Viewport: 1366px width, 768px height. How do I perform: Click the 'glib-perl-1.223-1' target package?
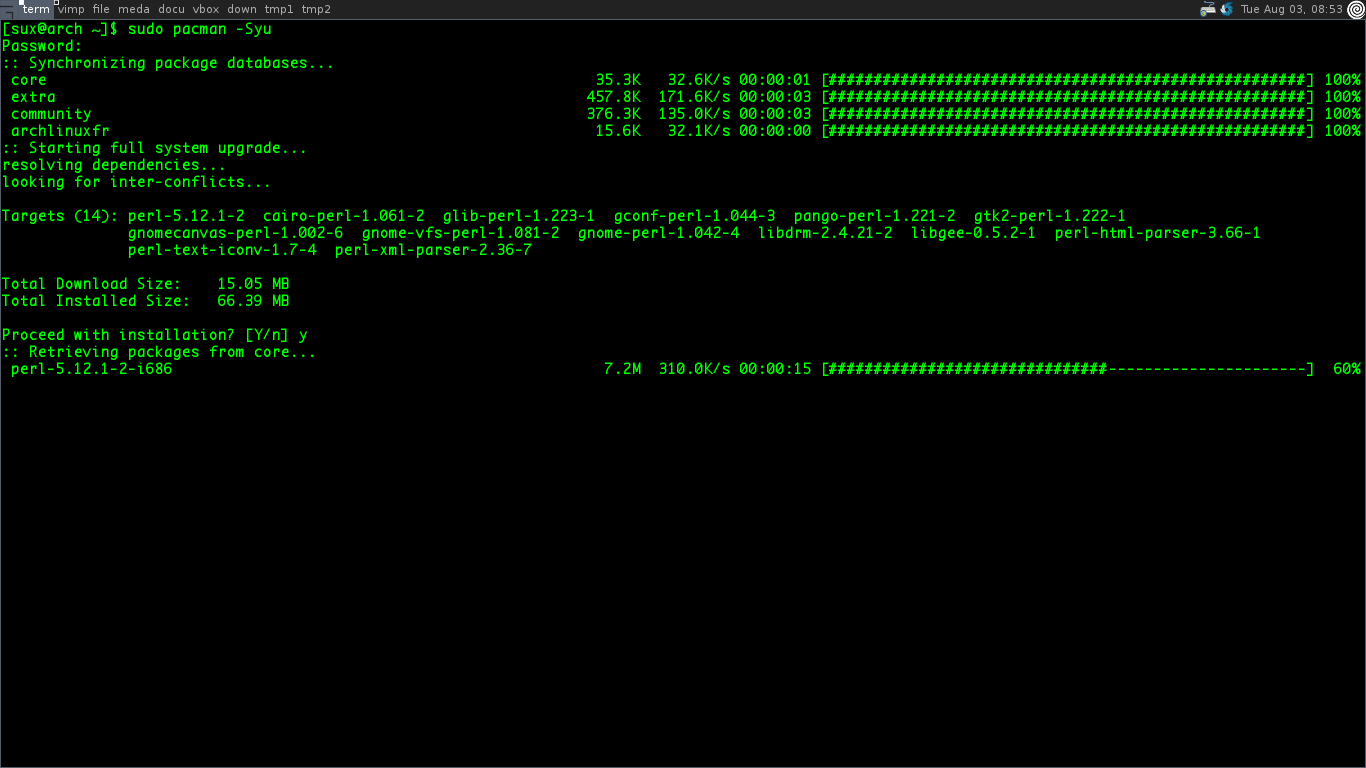click(519, 216)
